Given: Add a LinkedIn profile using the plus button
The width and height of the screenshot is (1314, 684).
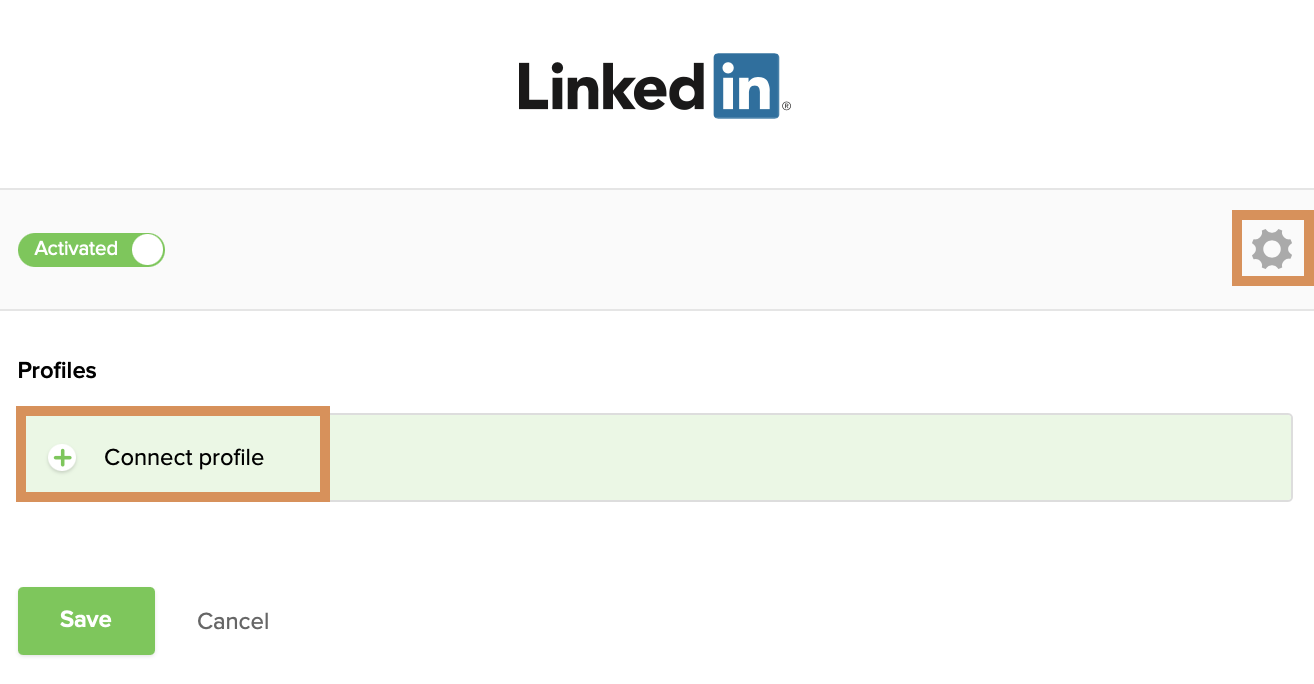Looking at the screenshot, I should 62,458.
